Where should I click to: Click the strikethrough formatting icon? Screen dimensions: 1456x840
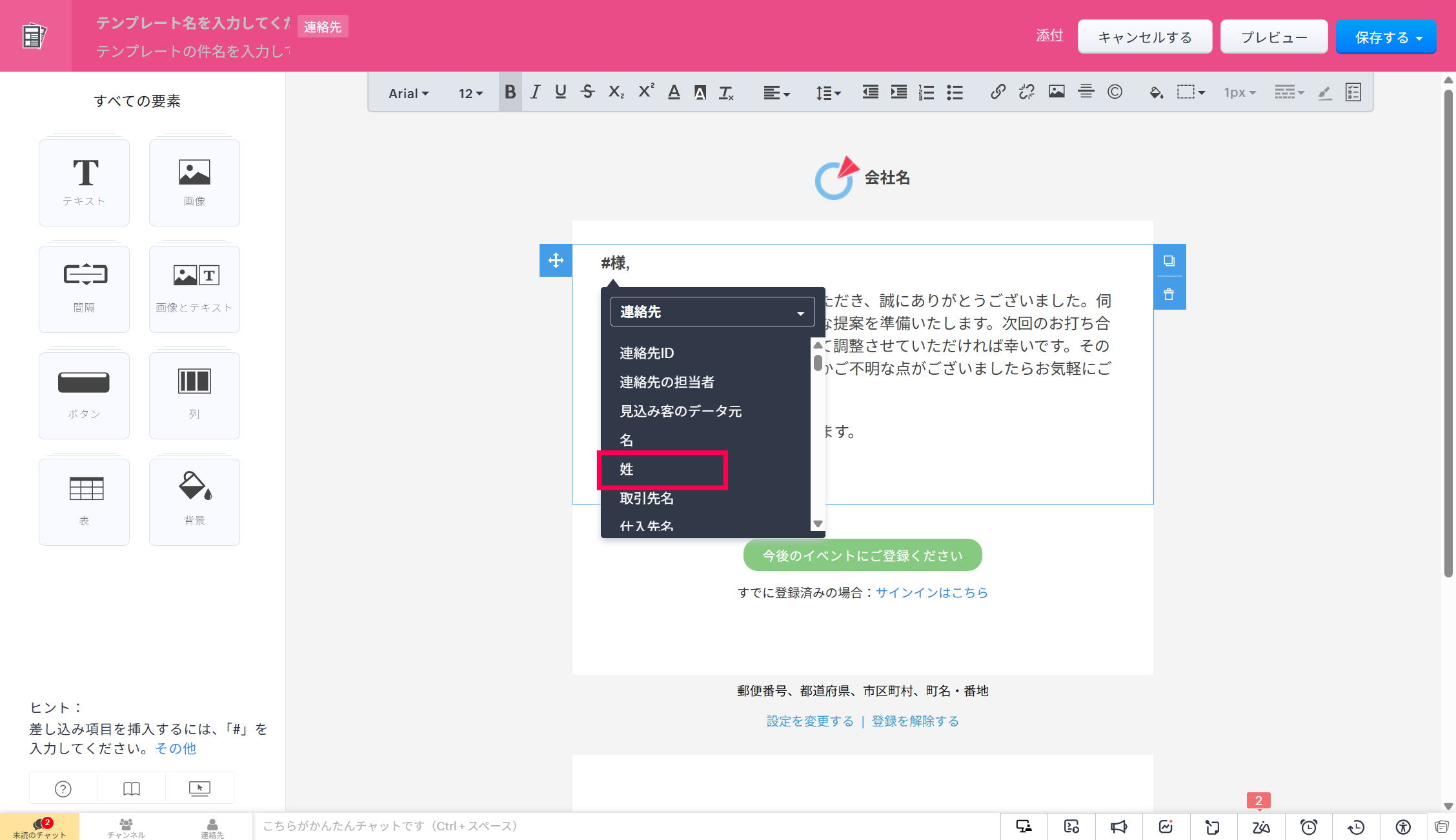tap(587, 92)
